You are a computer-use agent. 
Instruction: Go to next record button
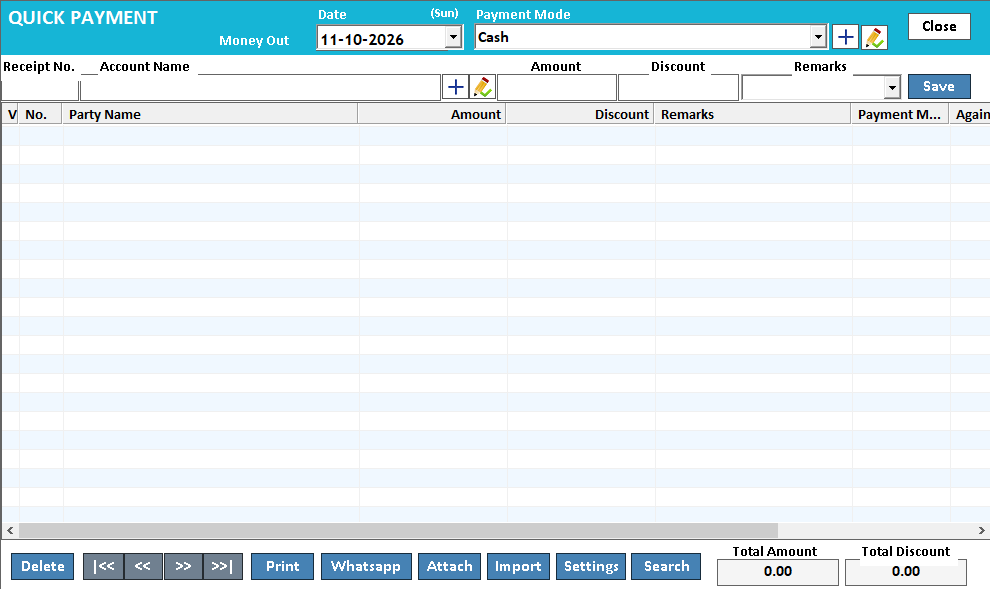click(183, 566)
